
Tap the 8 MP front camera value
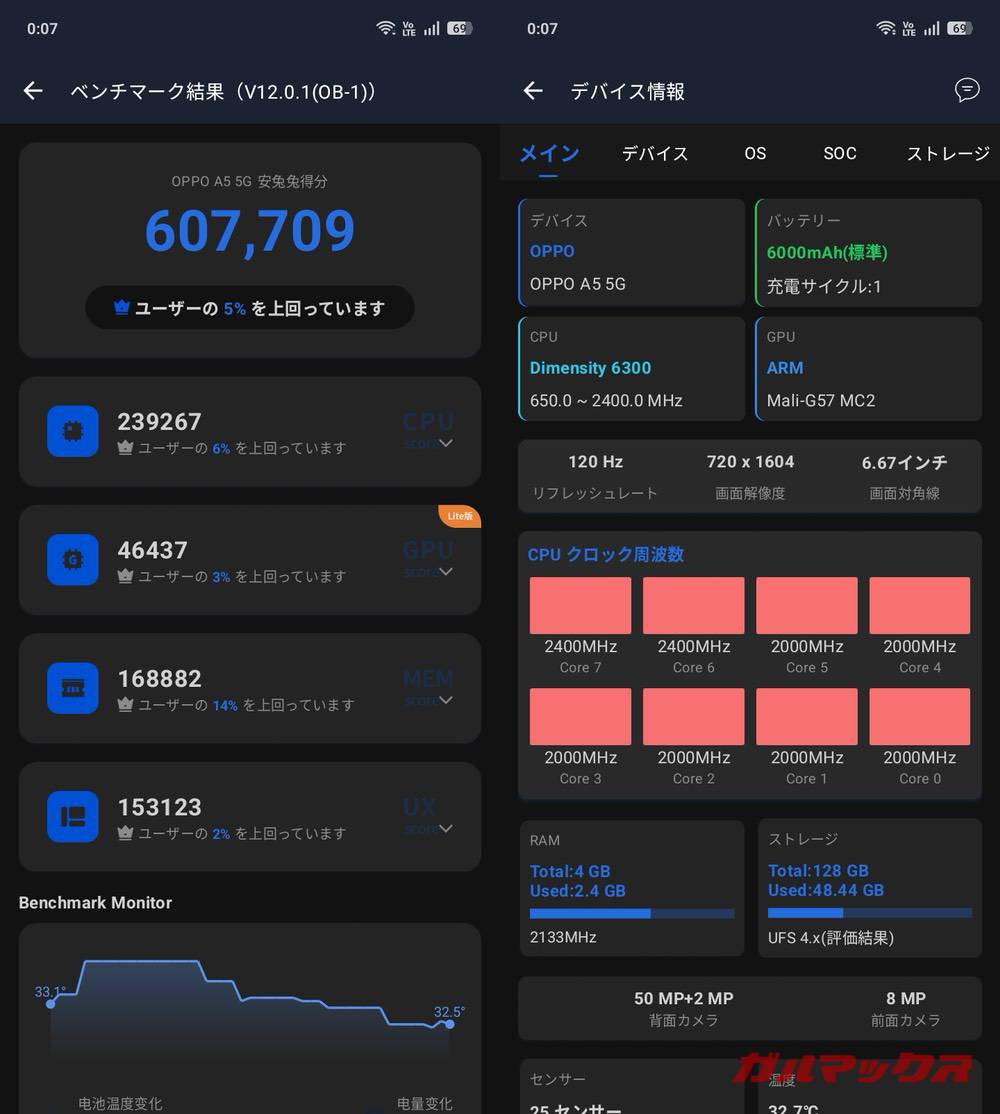click(906, 998)
